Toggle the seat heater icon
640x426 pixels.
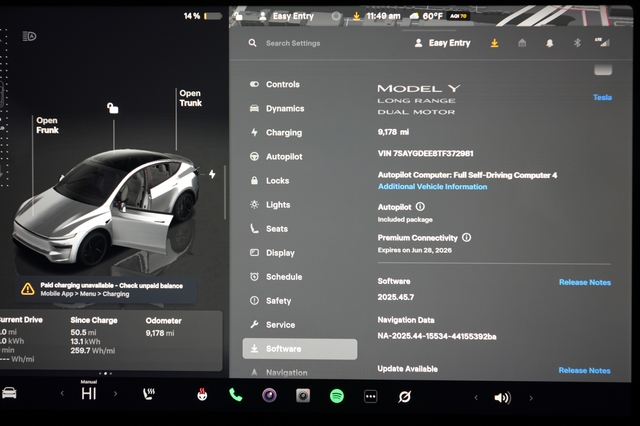[x=149, y=393]
